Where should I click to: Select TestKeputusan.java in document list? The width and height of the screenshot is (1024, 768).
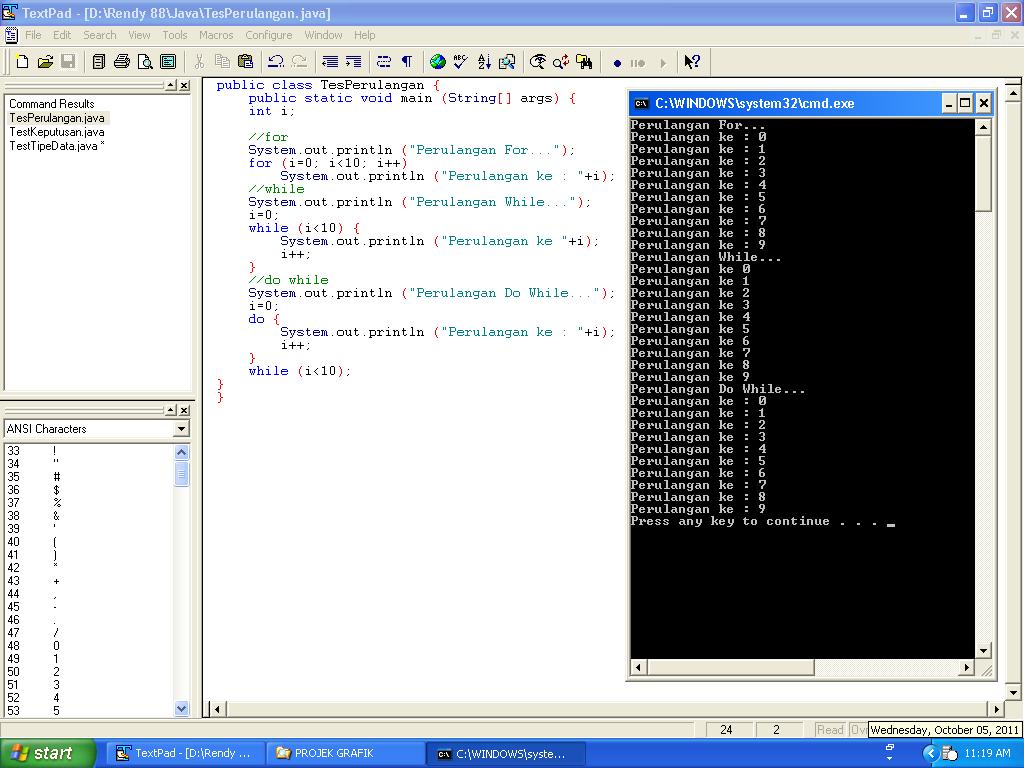pyautogui.click(x=56, y=132)
